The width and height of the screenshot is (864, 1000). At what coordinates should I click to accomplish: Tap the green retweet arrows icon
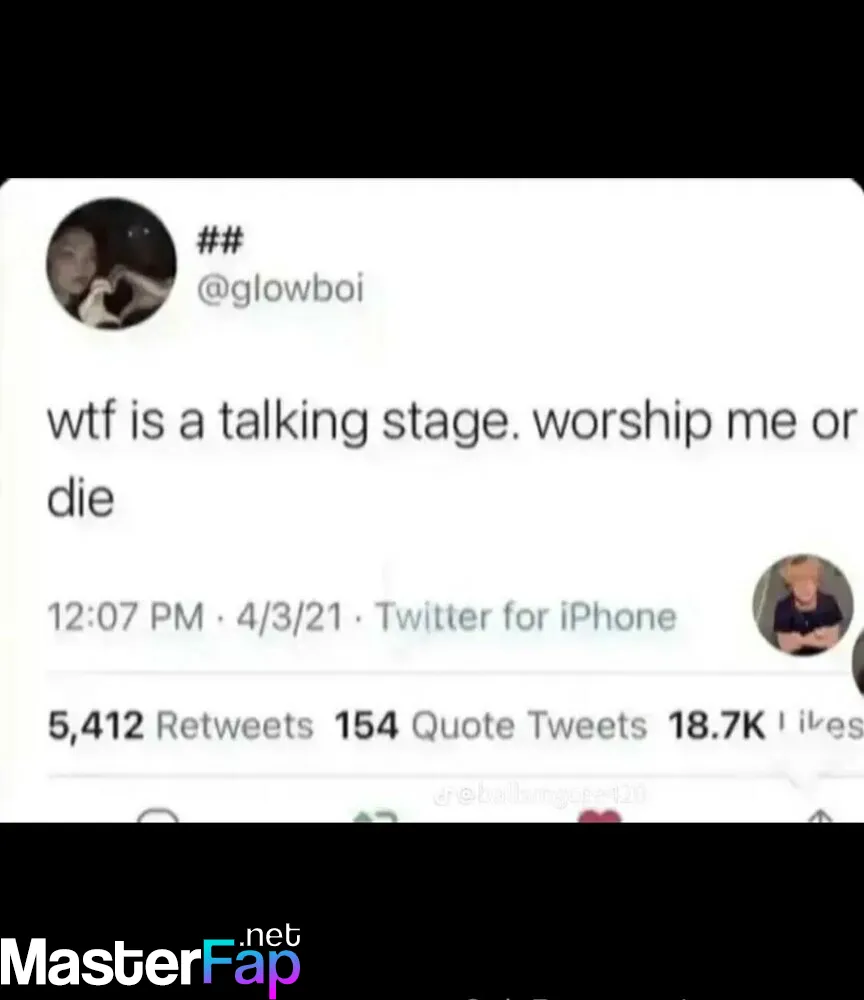pyautogui.click(x=376, y=816)
